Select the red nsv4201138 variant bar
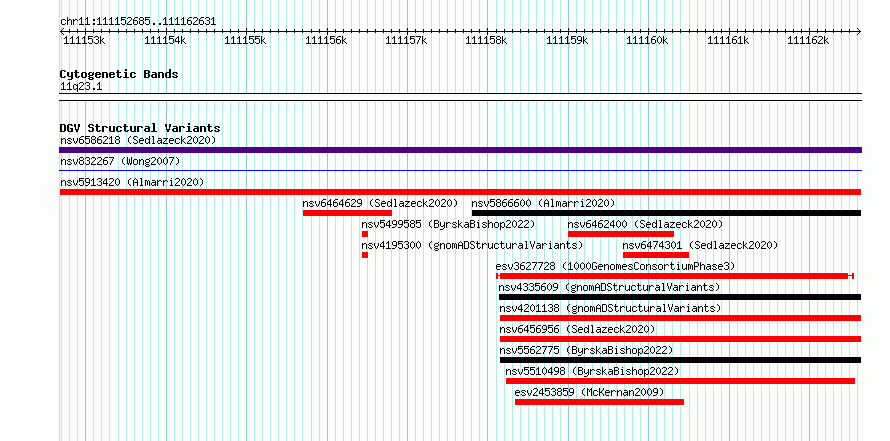The image size is (890, 441). pos(681,318)
